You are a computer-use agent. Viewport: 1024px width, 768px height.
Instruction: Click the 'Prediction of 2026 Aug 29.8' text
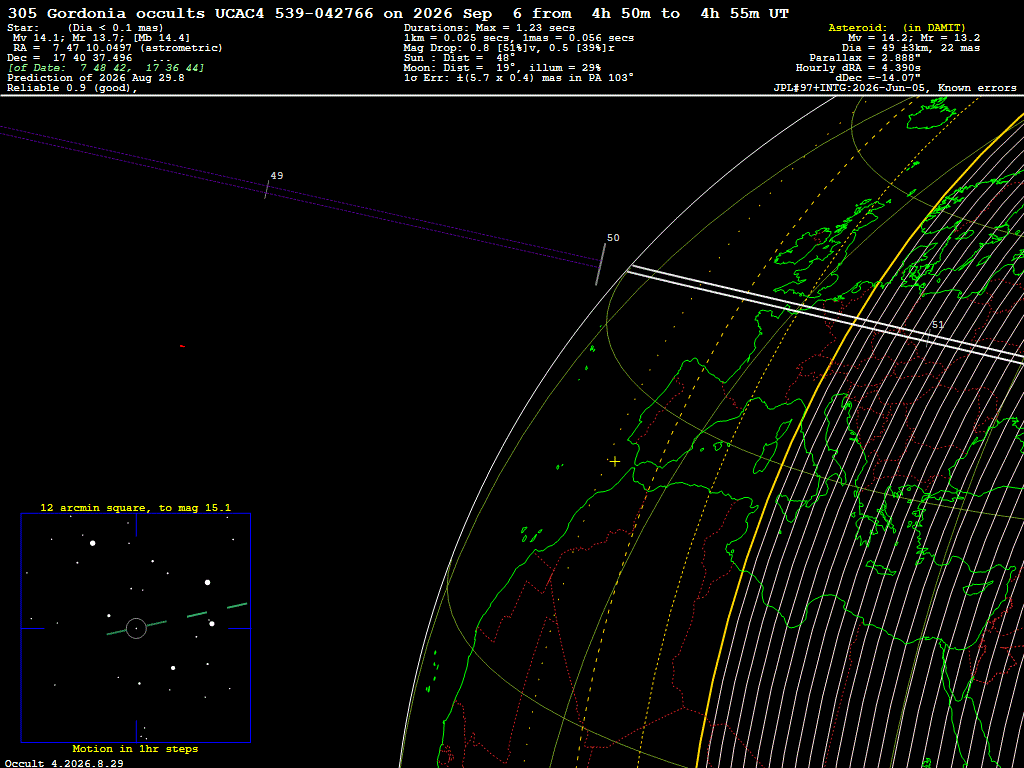[96, 78]
